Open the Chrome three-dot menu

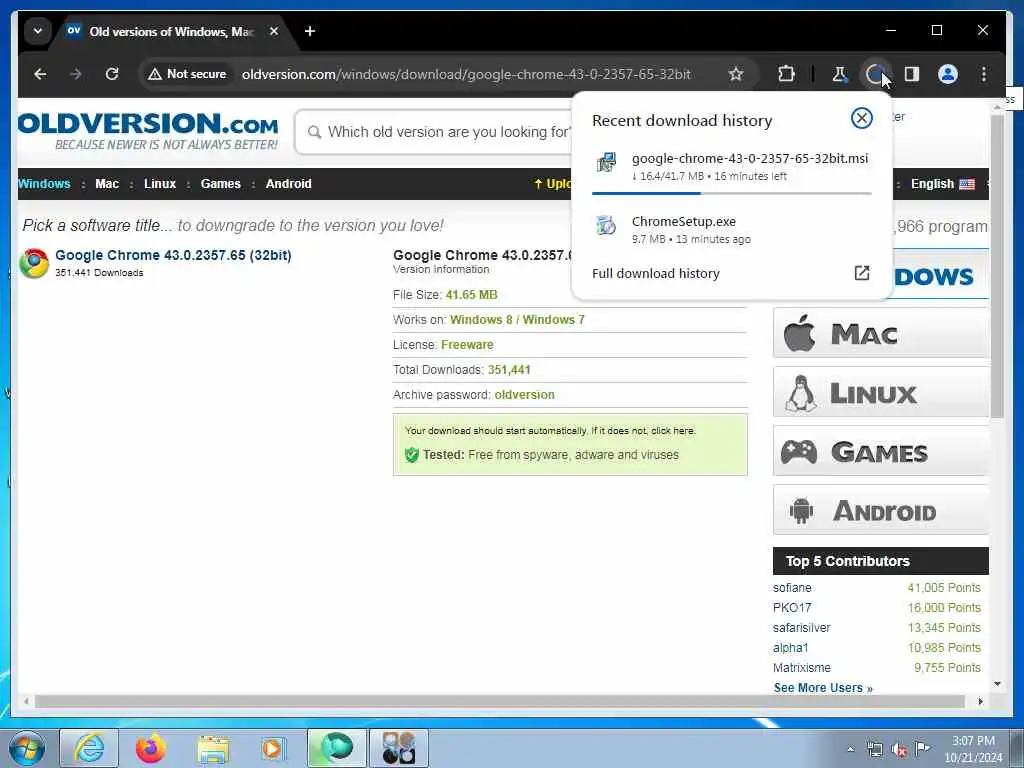tap(984, 74)
